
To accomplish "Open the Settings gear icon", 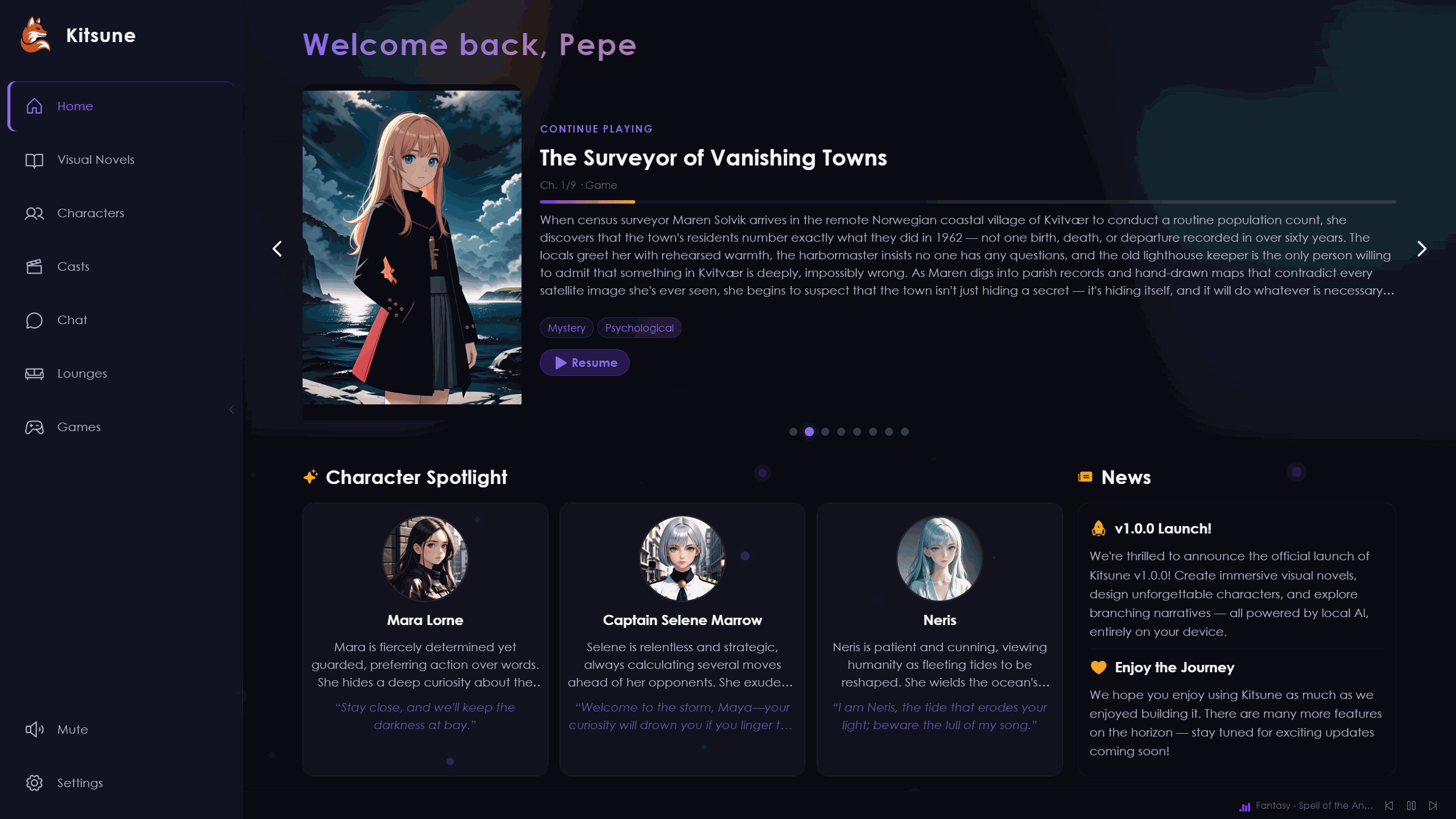I will point(34,783).
